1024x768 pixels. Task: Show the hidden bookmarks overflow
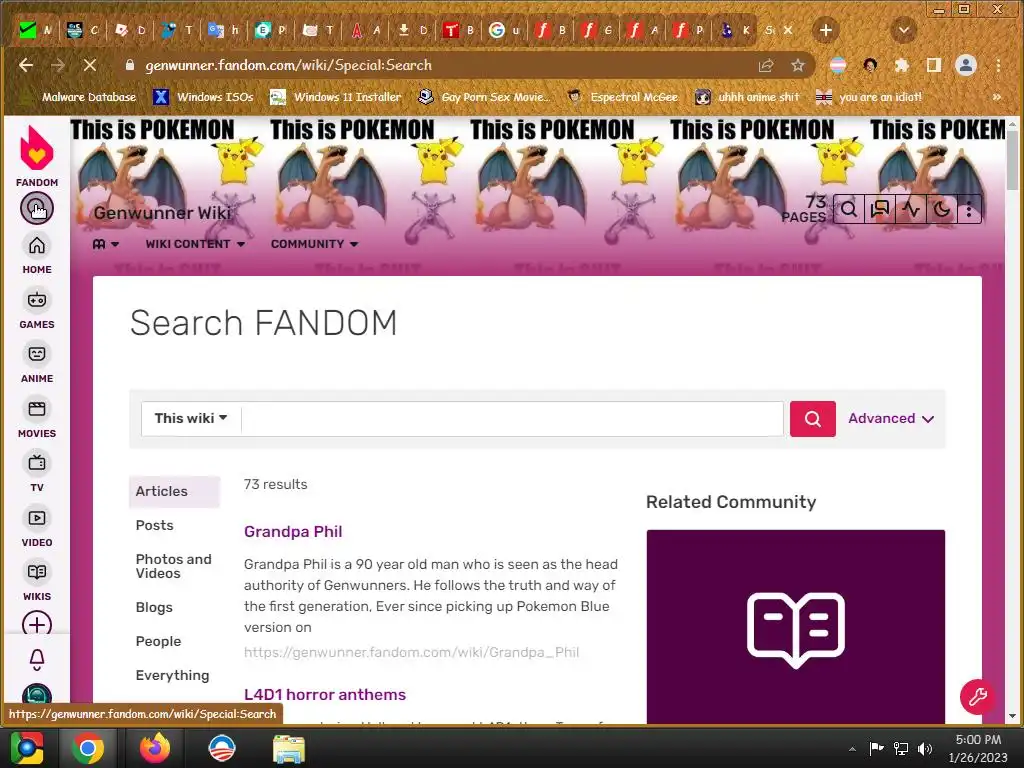997,97
